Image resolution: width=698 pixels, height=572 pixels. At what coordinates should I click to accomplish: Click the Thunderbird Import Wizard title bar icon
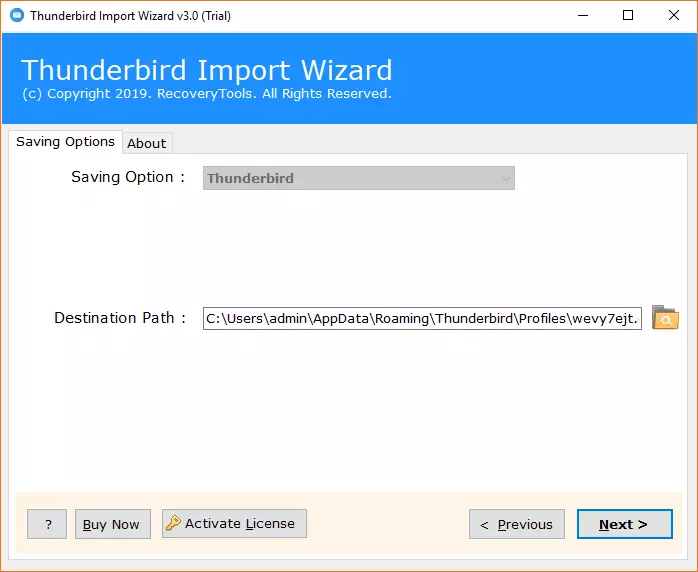pos(16,16)
